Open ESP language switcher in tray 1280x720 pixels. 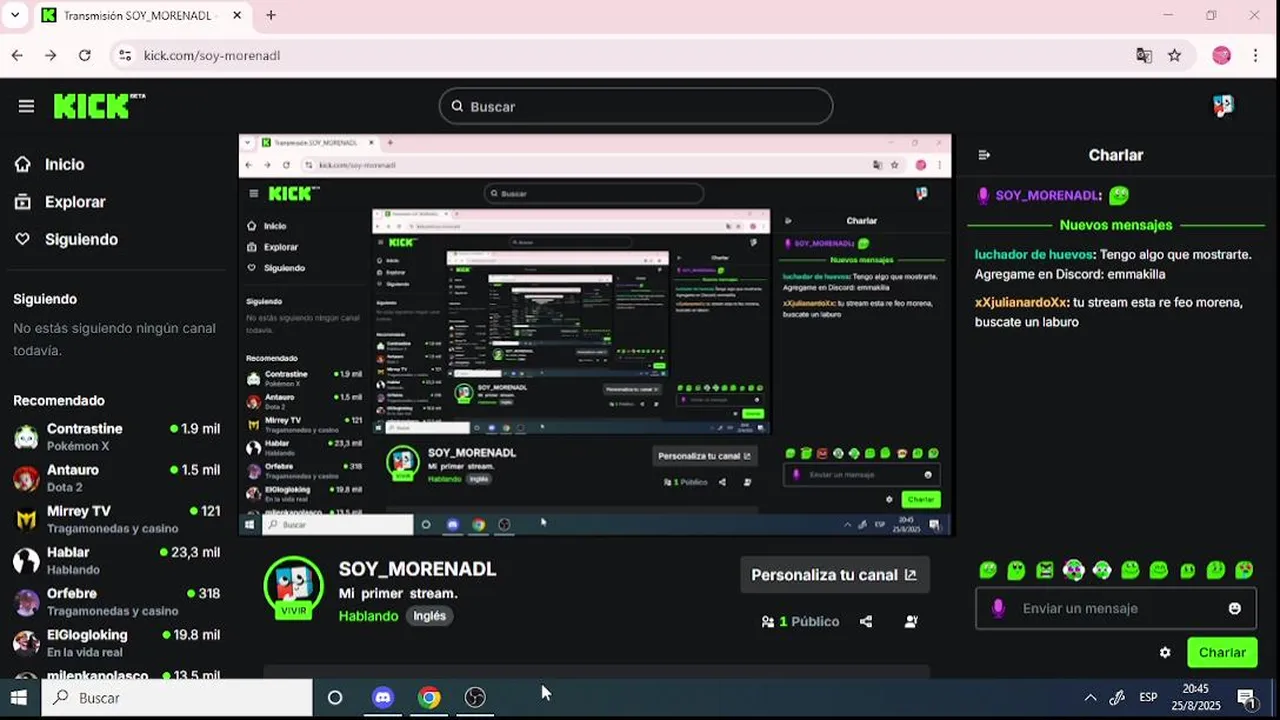point(1148,697)
